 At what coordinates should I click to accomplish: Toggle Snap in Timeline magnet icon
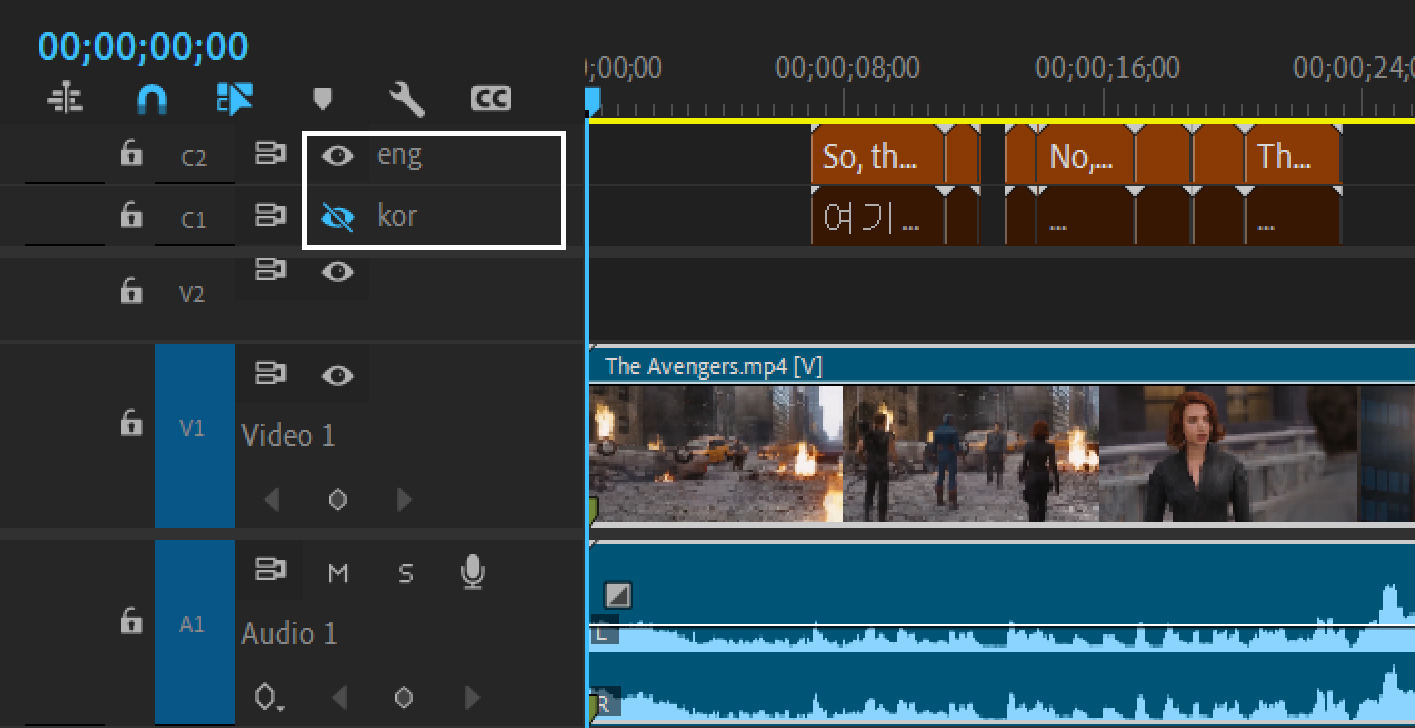click(152, 98)
